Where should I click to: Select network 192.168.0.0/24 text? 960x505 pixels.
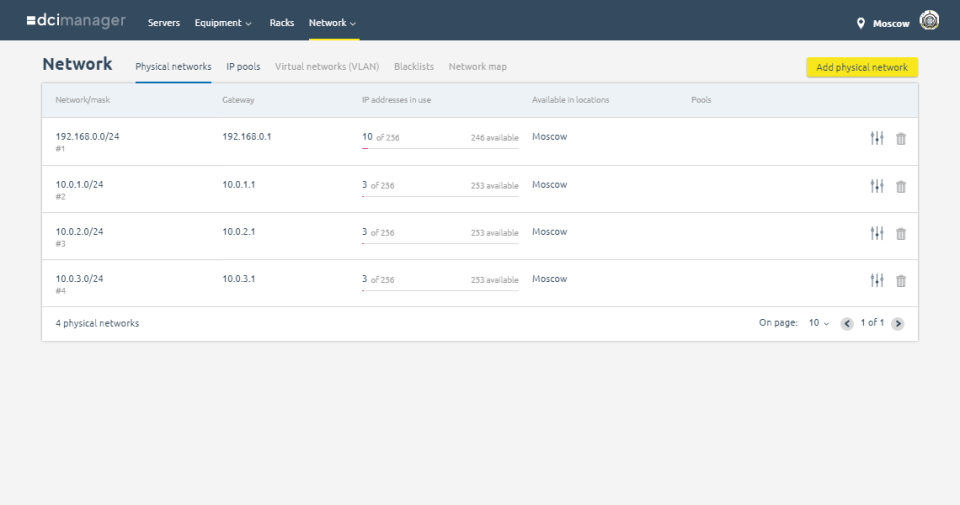pos(88,137)
